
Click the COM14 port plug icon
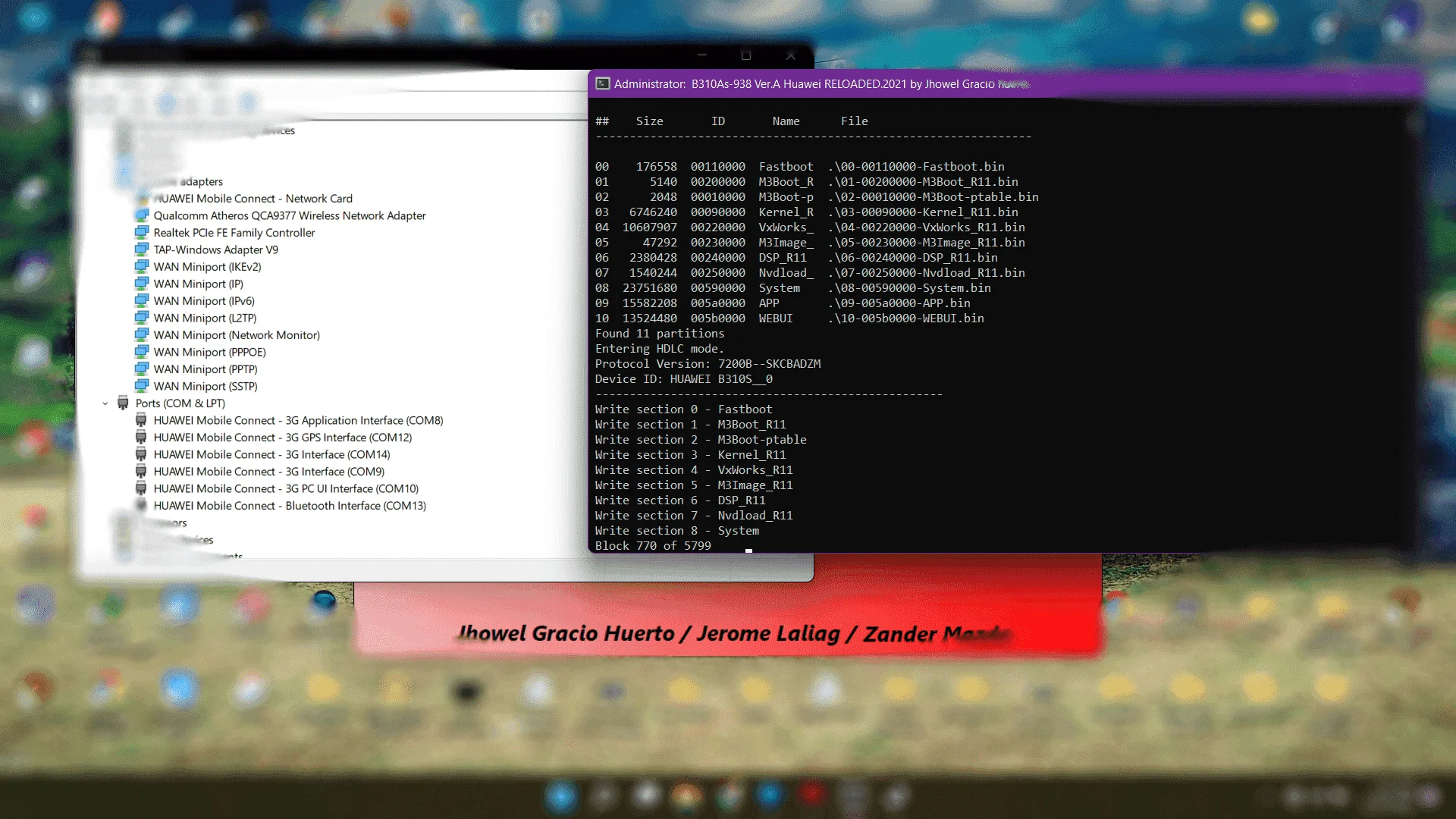coord(141,454)
